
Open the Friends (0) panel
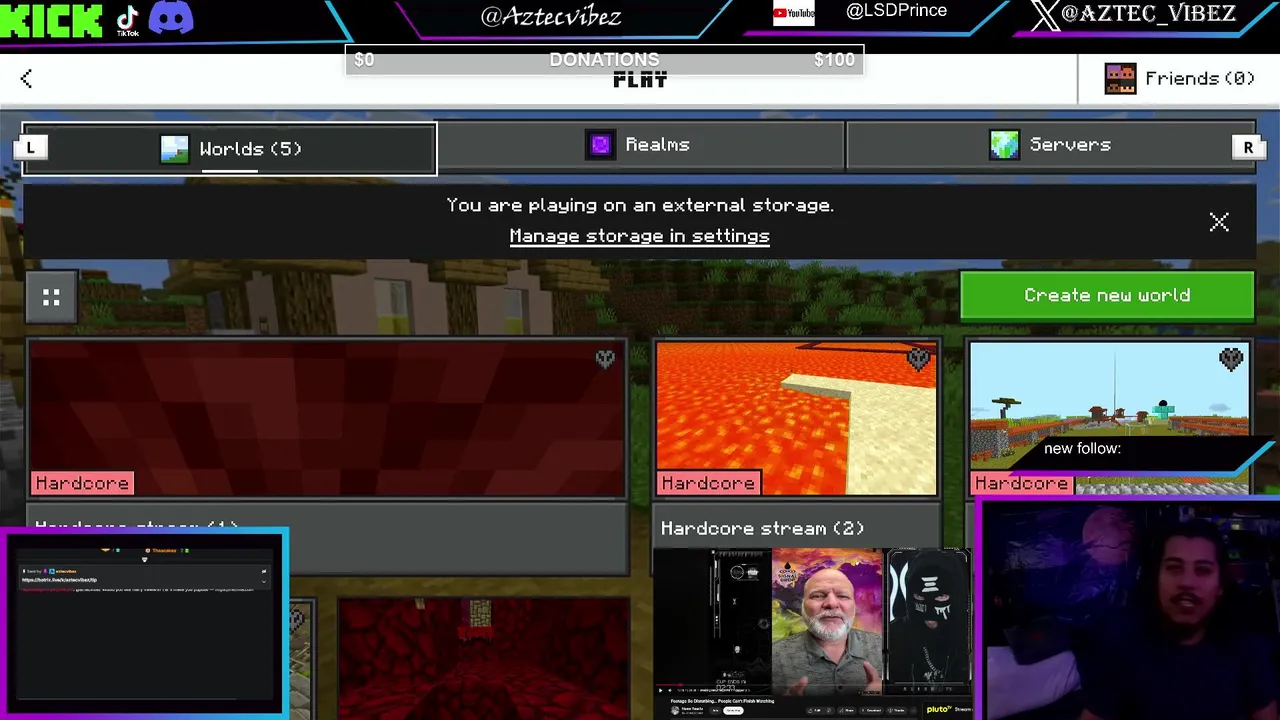(x=1179, y=79)
